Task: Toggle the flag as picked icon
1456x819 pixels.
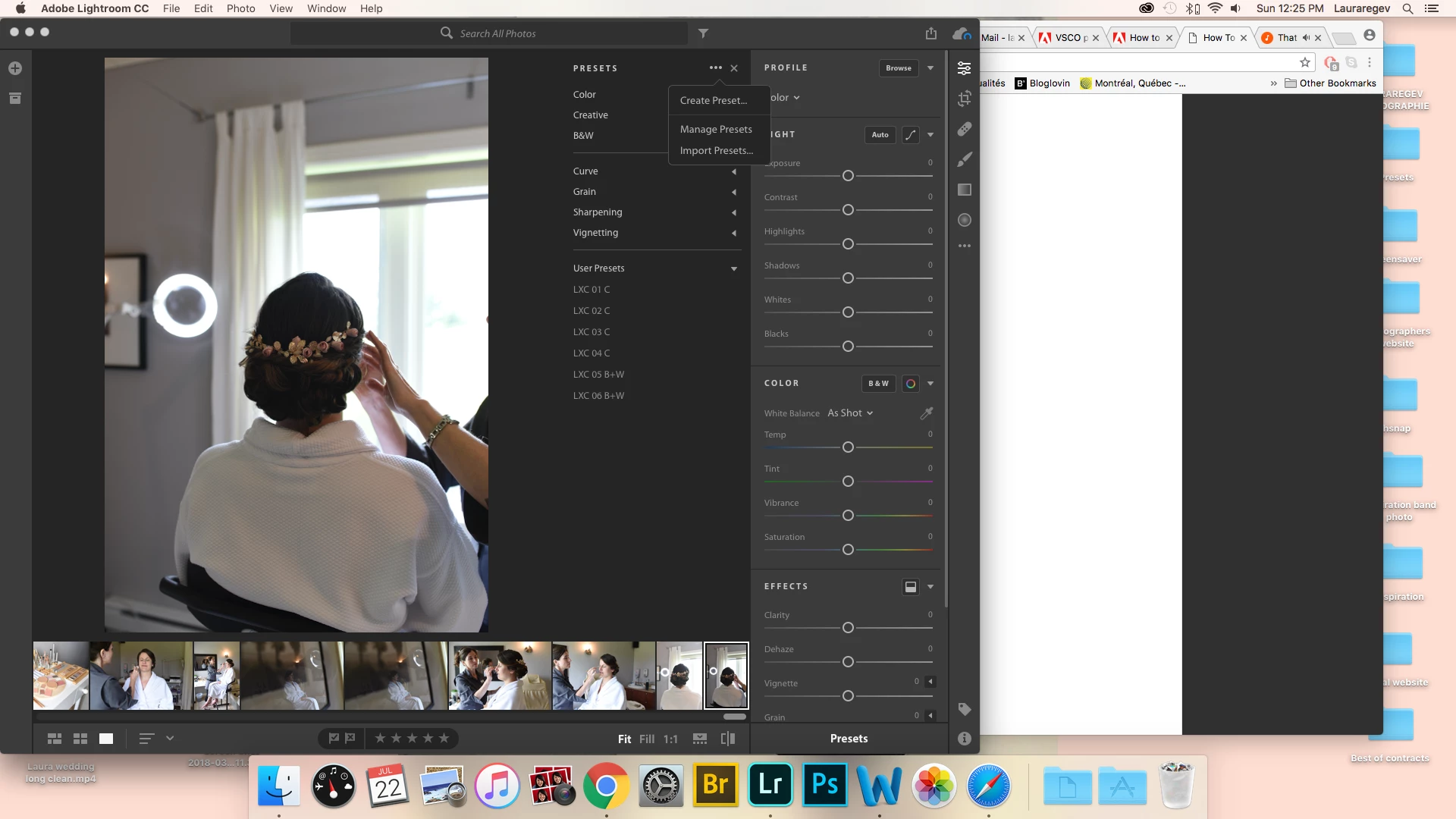Action: pos(334,738)
